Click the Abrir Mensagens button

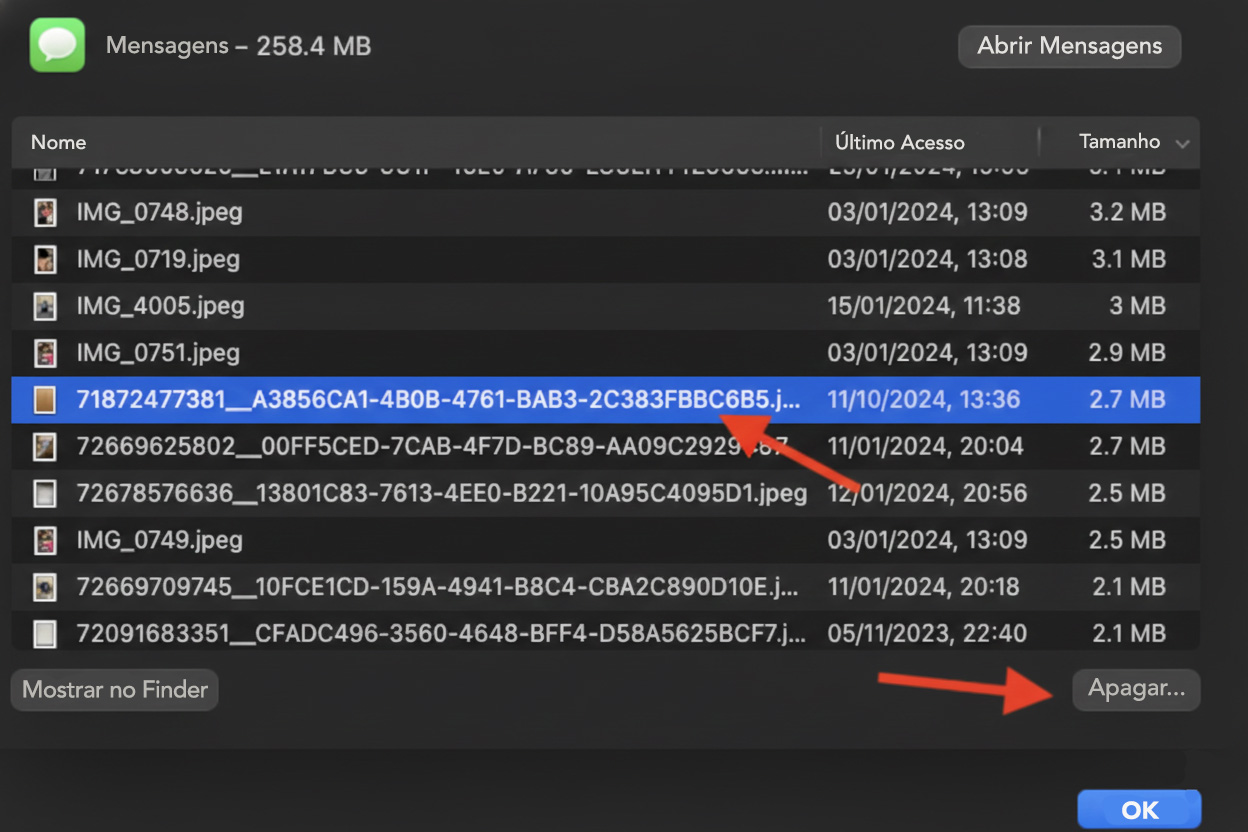click(x=1069, y=46)
